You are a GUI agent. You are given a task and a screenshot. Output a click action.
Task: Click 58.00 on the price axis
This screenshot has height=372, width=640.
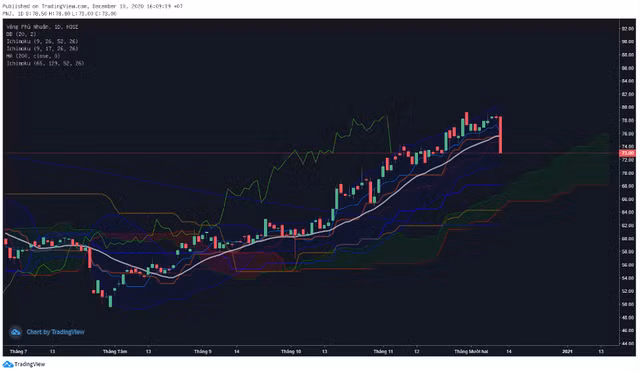tap(627, 252)
